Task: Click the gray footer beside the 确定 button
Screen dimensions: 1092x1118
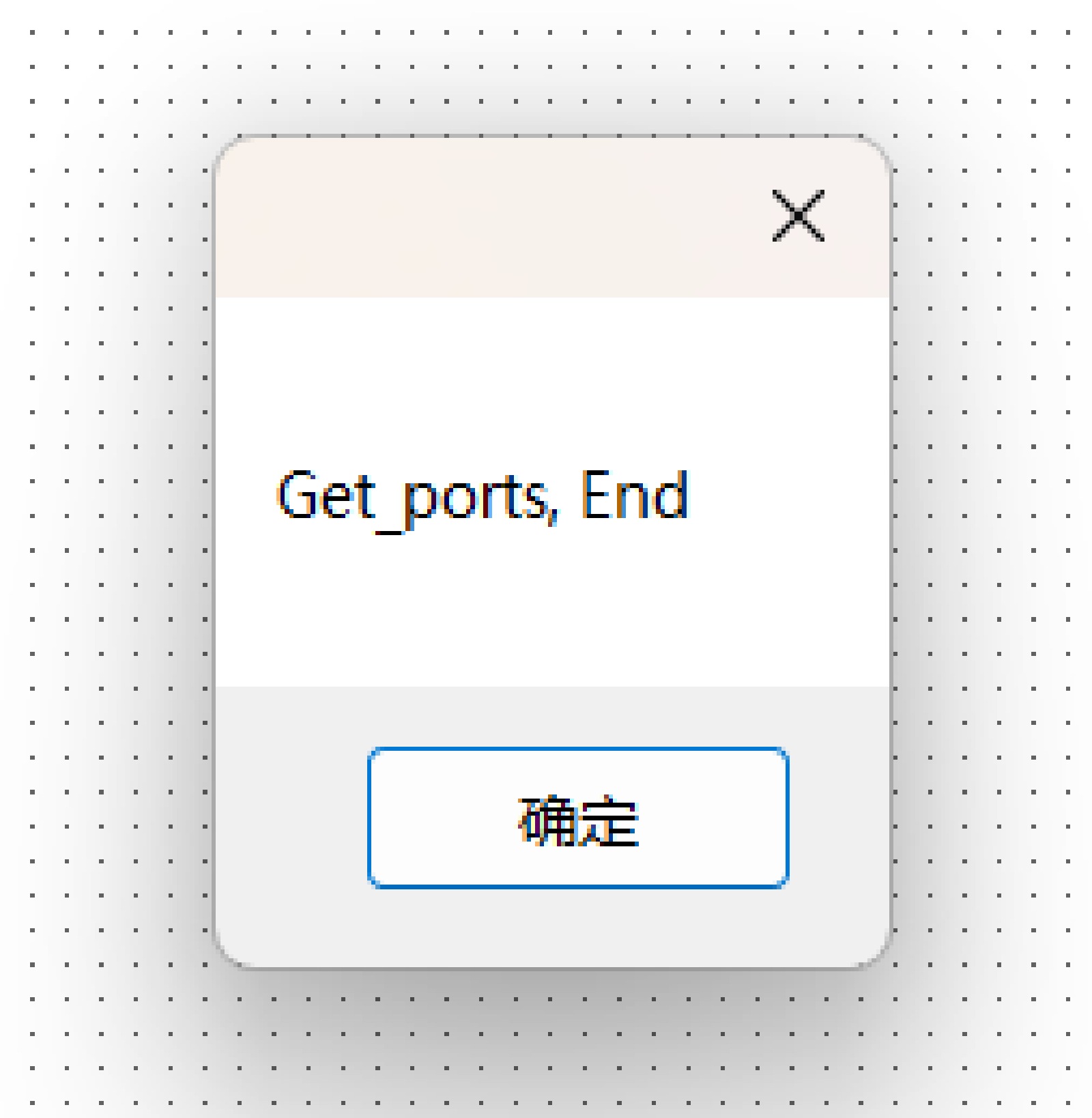Action: [839, 819]
